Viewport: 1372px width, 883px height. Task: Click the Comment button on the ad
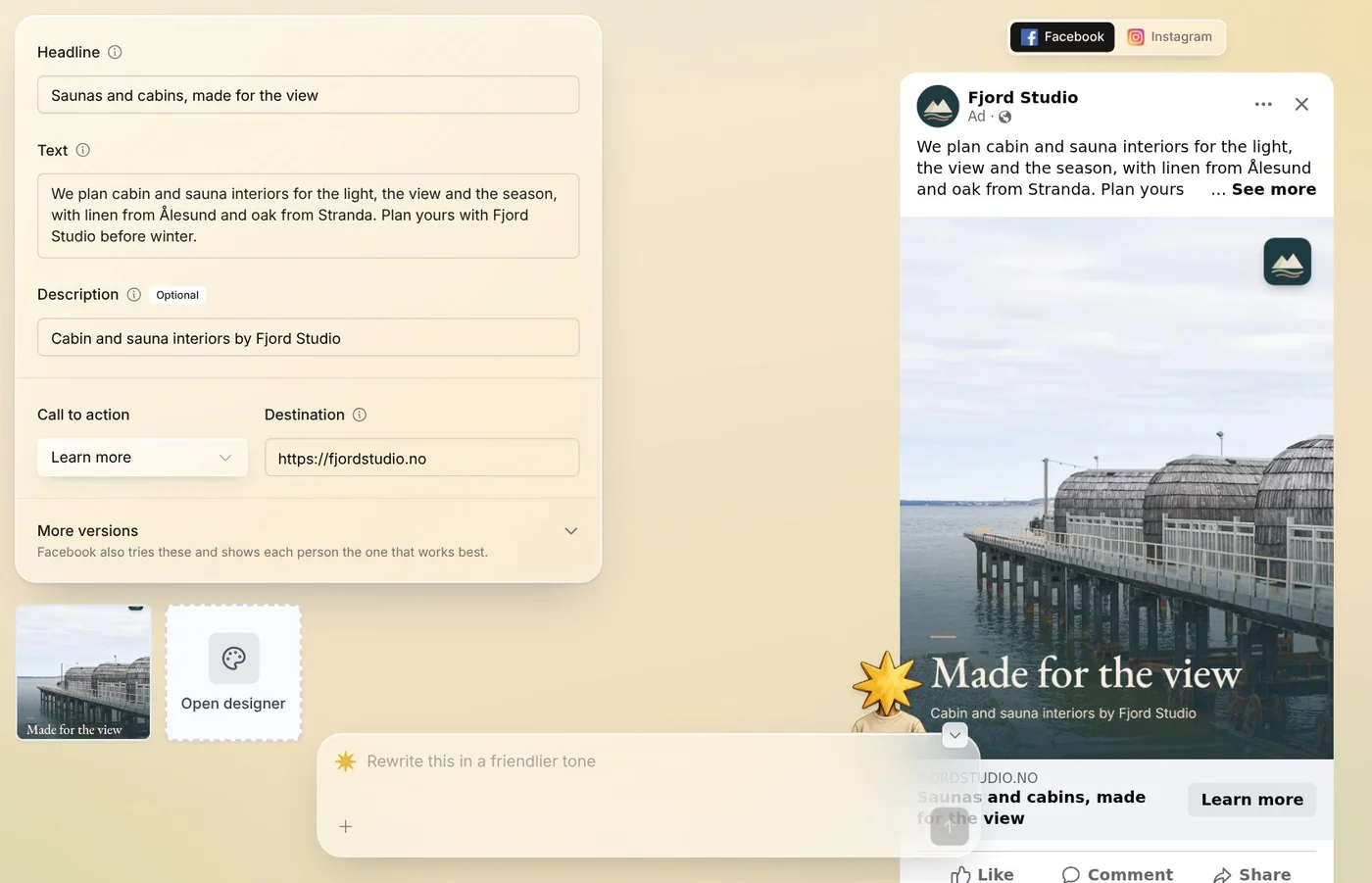(1117, 874)
